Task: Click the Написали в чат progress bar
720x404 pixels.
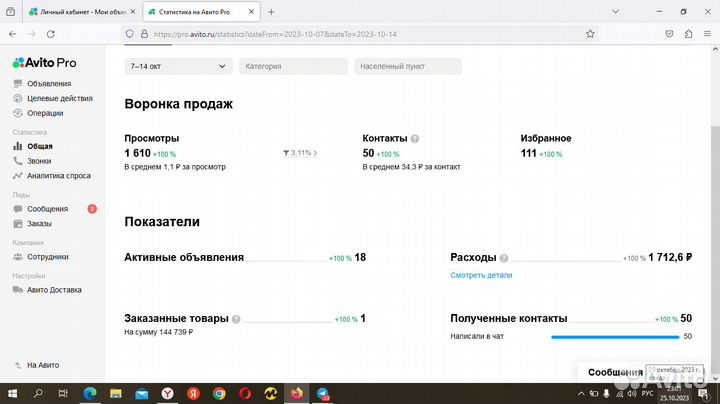Action: pyautogui.click(x=615, y=337)
